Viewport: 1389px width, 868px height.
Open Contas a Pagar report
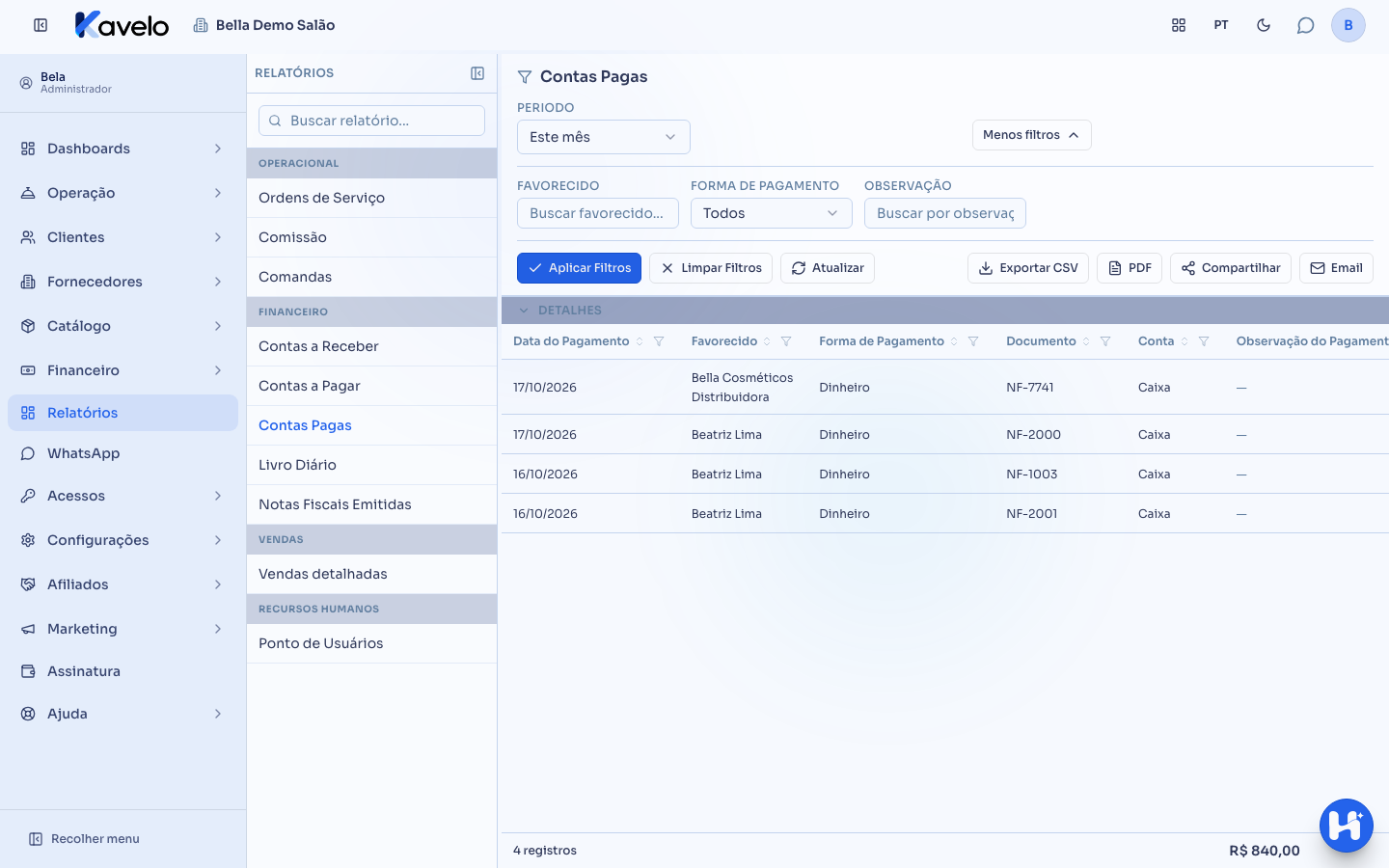[x=371, y=386]
